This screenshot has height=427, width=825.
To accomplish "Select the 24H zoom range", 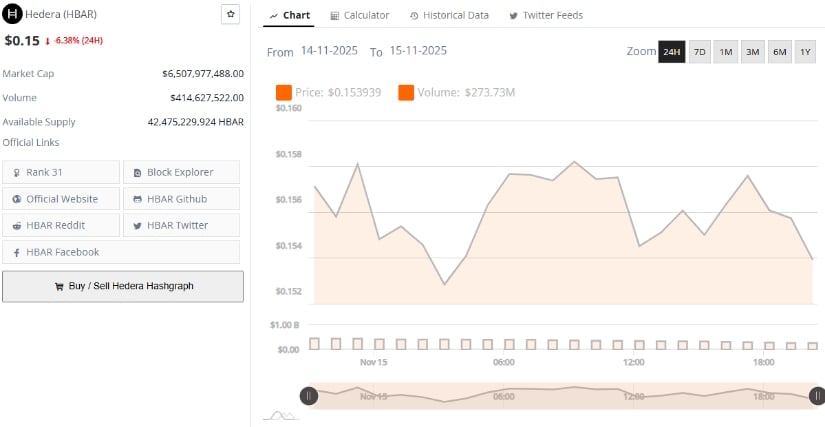I will coord(671,52).
